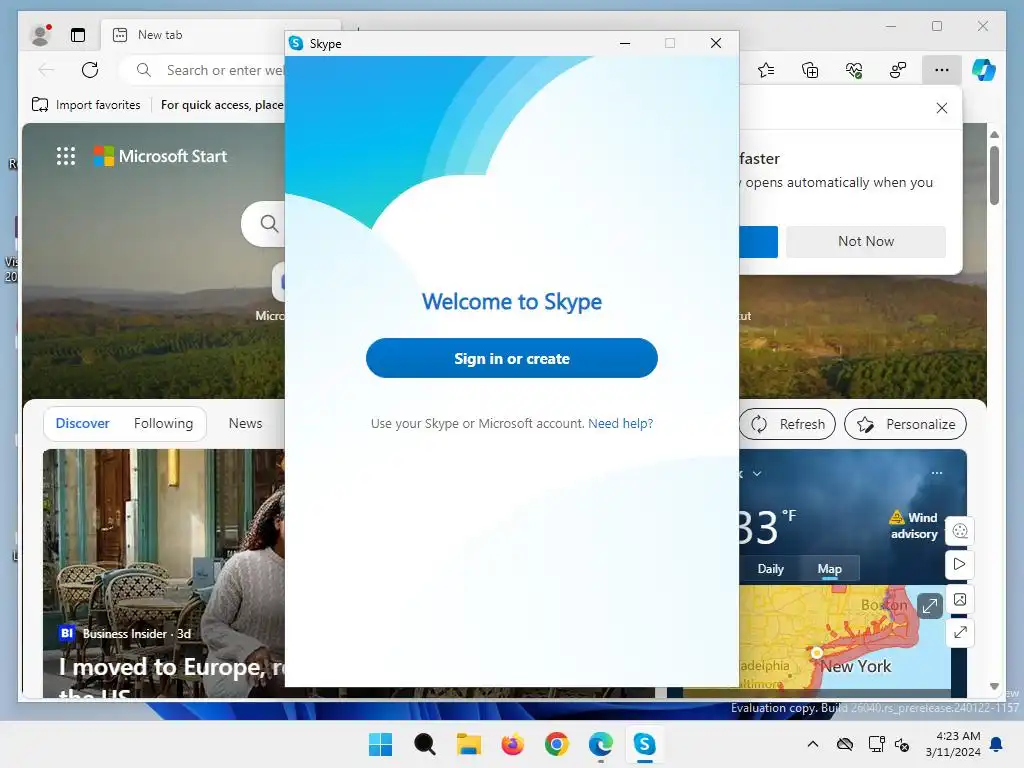Open Browser essentials heart icon
This screenshot has height=768, width=1024.
[854, 70]
